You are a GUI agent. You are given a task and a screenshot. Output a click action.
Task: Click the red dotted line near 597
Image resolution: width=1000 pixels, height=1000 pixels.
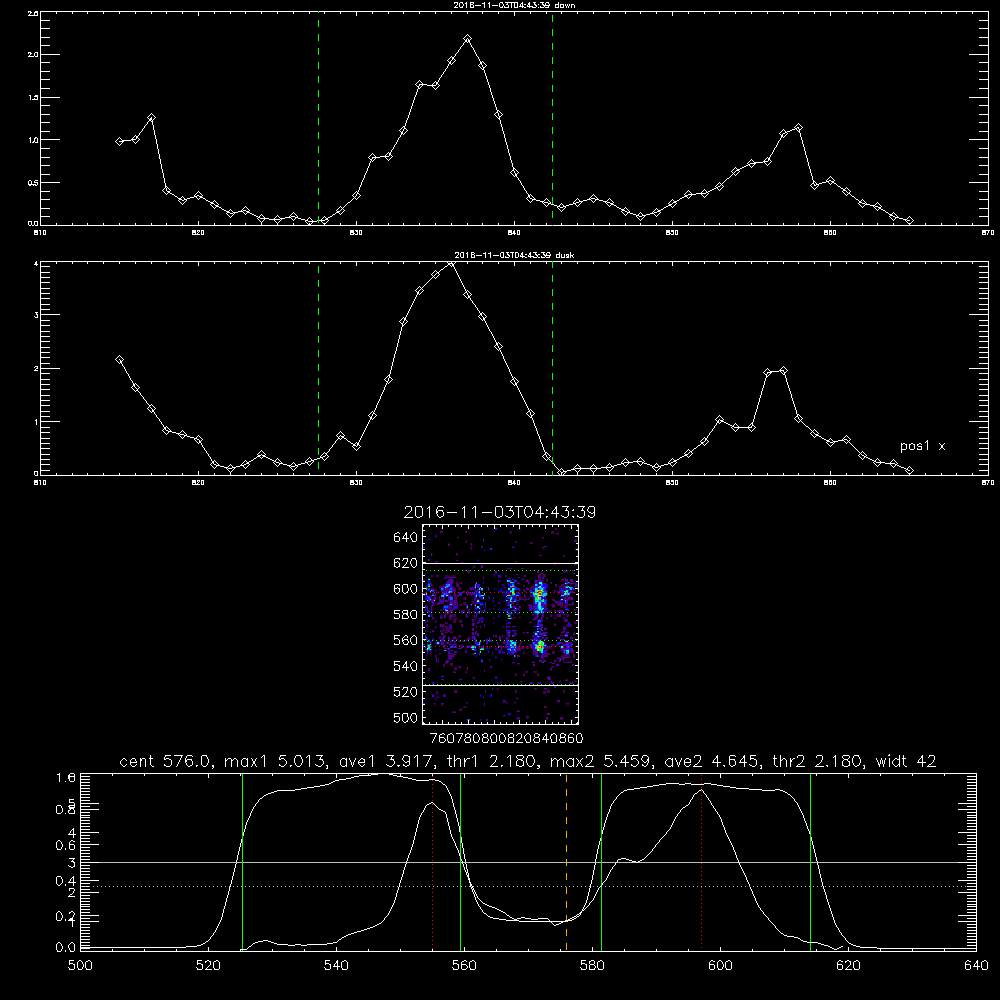tap(702, 862)
